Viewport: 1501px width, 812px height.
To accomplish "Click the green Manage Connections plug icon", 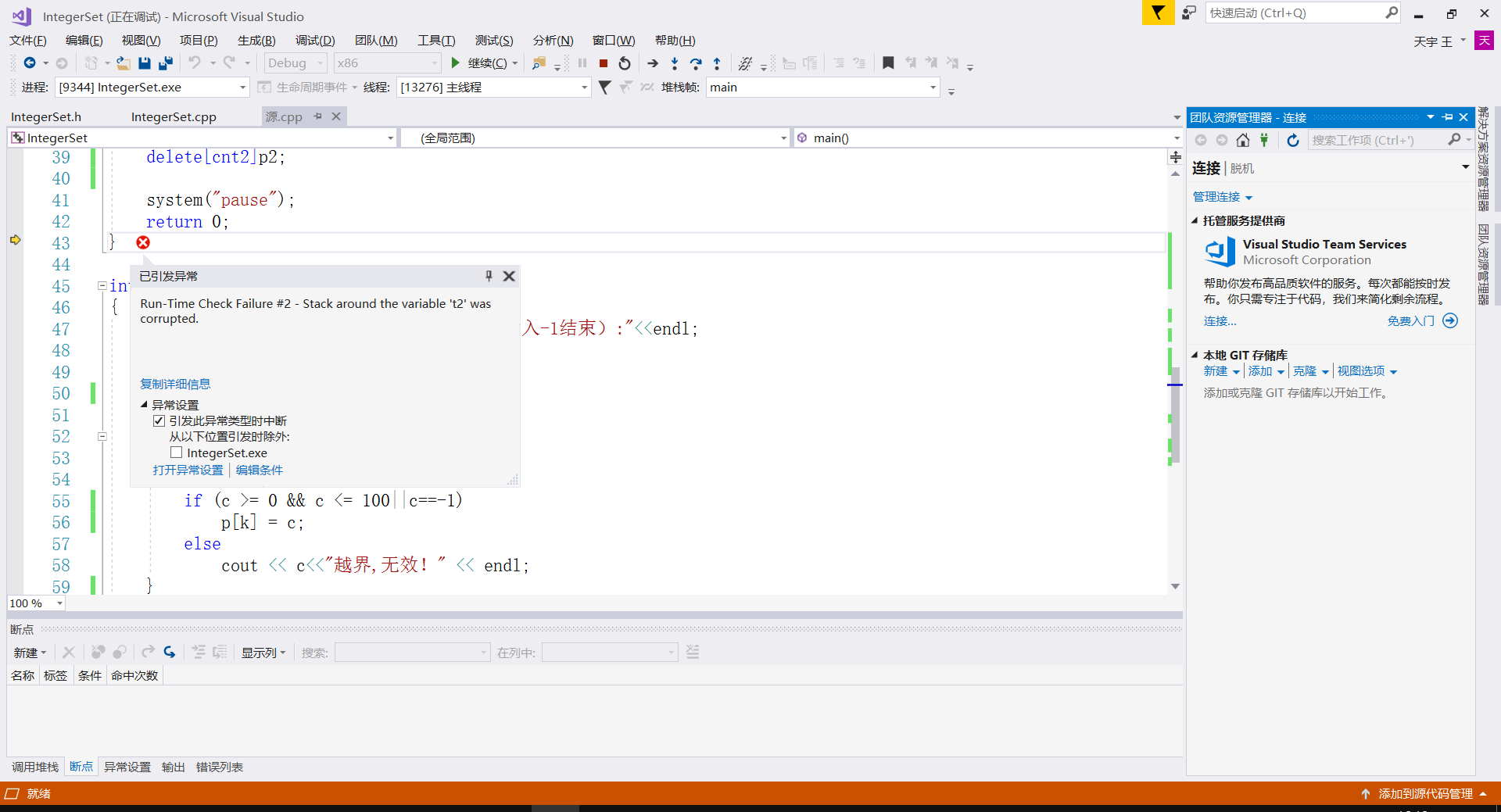I will (x=1264, y=140).
